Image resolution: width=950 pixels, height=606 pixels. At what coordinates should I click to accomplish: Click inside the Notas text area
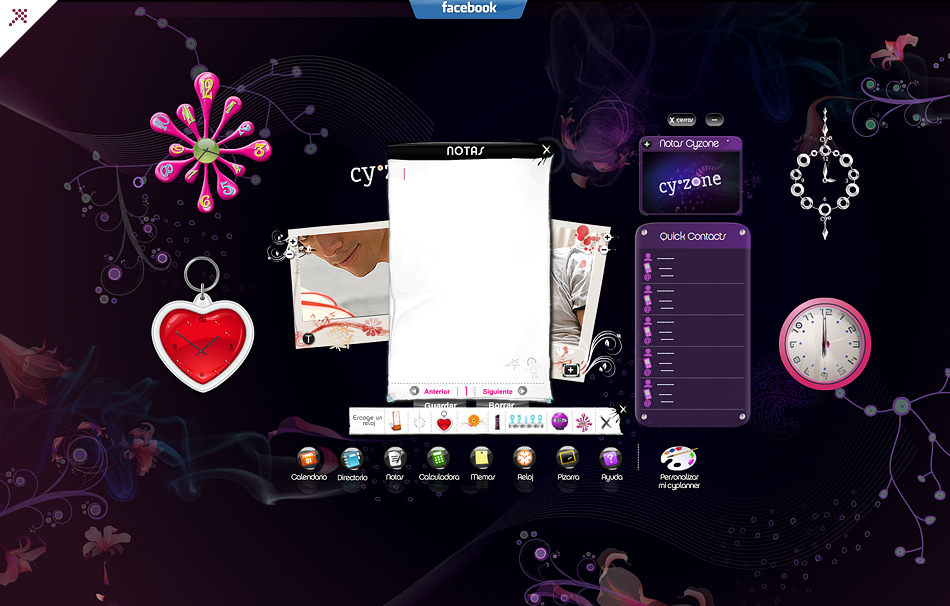(469, 273)
